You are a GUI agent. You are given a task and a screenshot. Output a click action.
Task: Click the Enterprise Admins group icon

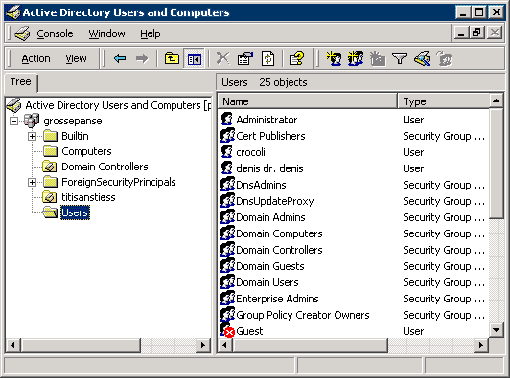[227, 298]
